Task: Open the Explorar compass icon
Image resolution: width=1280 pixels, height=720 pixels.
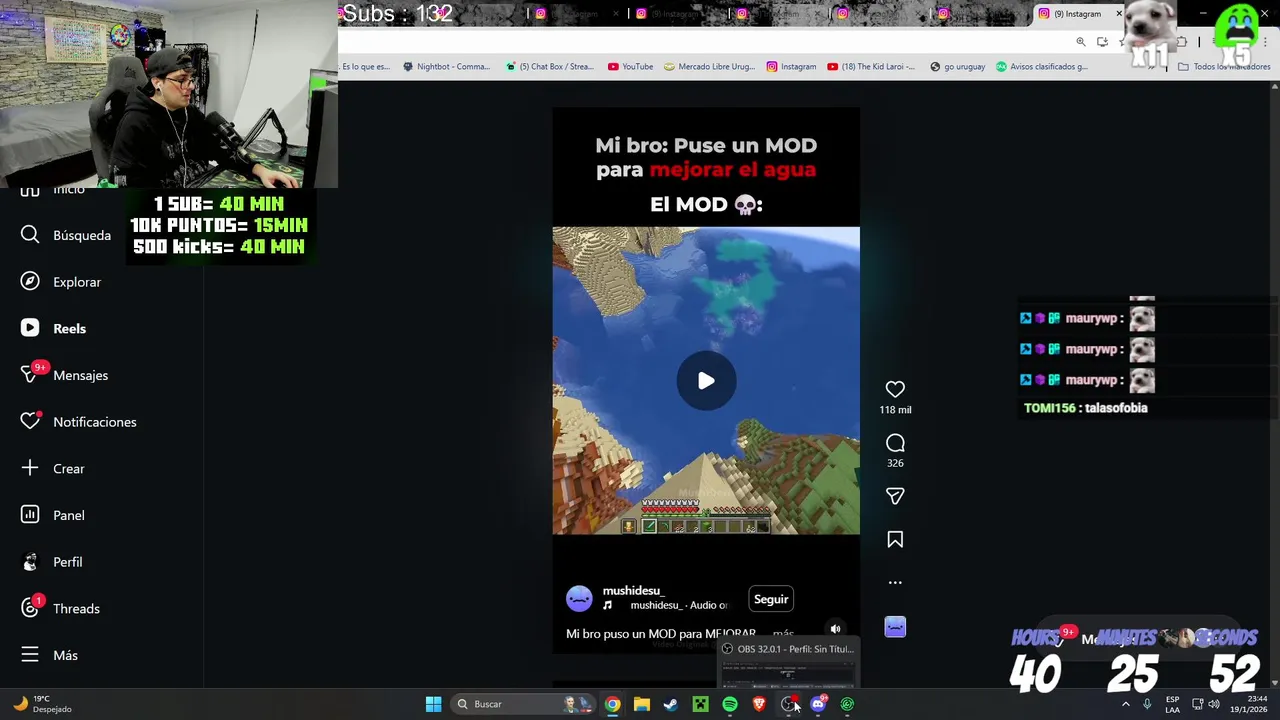Action: 30,282
